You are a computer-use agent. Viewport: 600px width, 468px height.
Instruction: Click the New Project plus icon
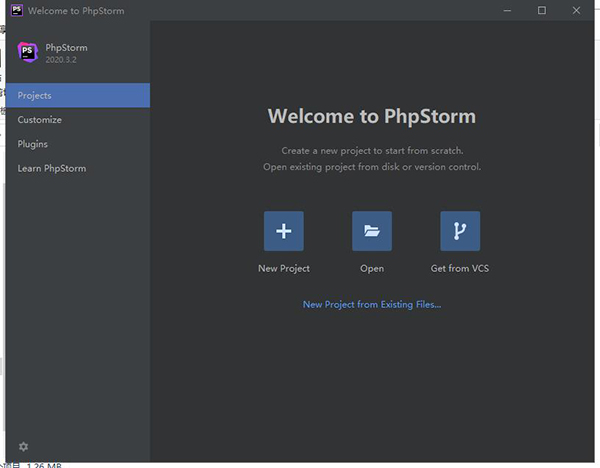coord(283,231)
